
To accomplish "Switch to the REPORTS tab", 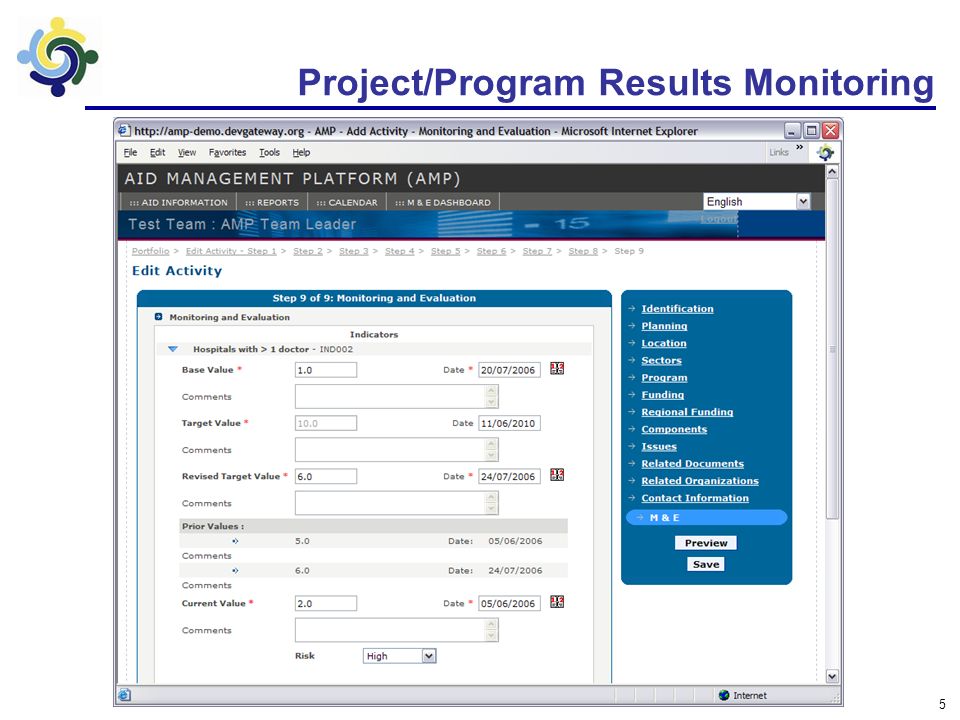I will 271,202.
